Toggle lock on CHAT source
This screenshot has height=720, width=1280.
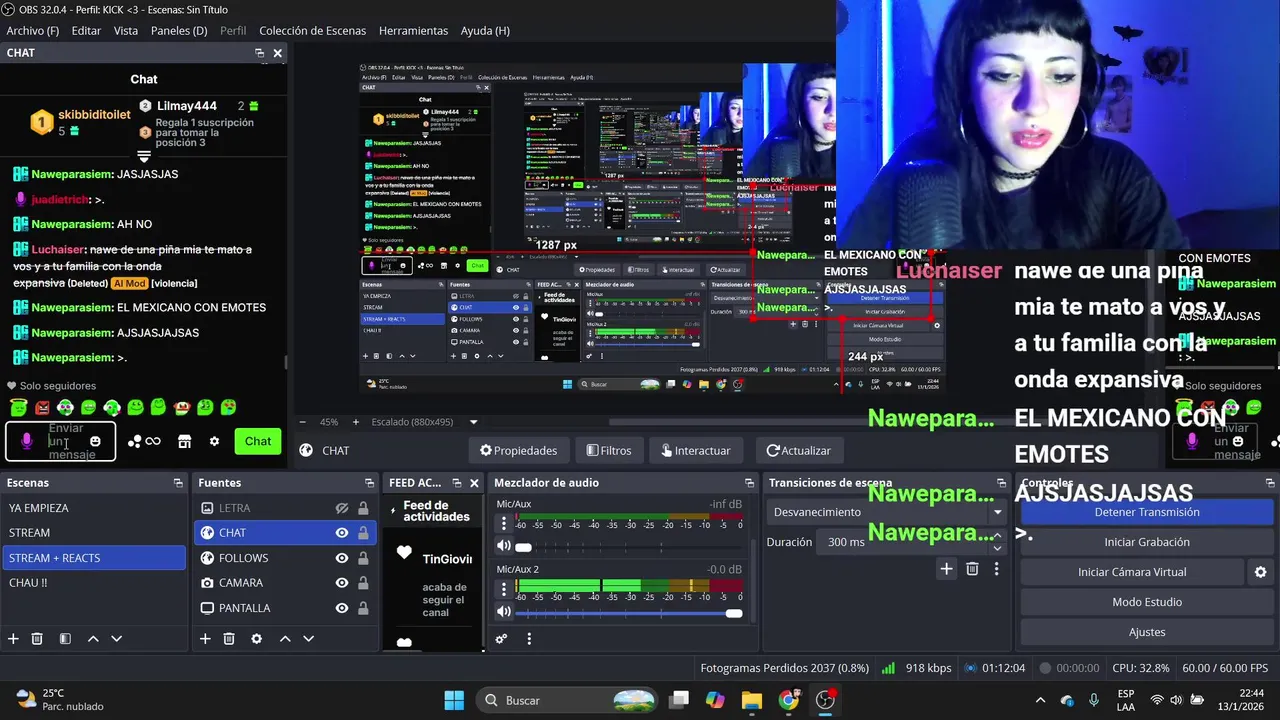(363, 533)
